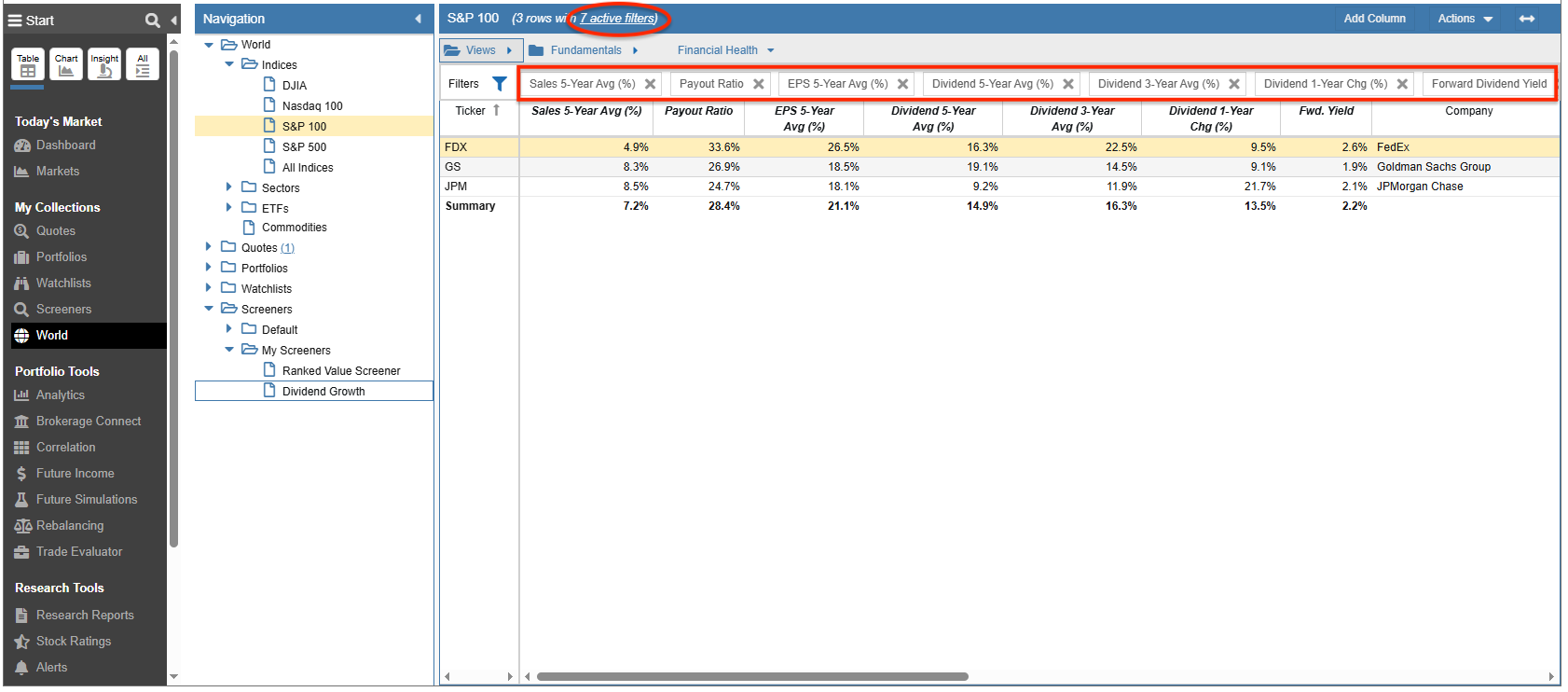Sort by the Ticker column arrow
The height and width of the screenshot is (692, 1568).
[x=497, y=110]
